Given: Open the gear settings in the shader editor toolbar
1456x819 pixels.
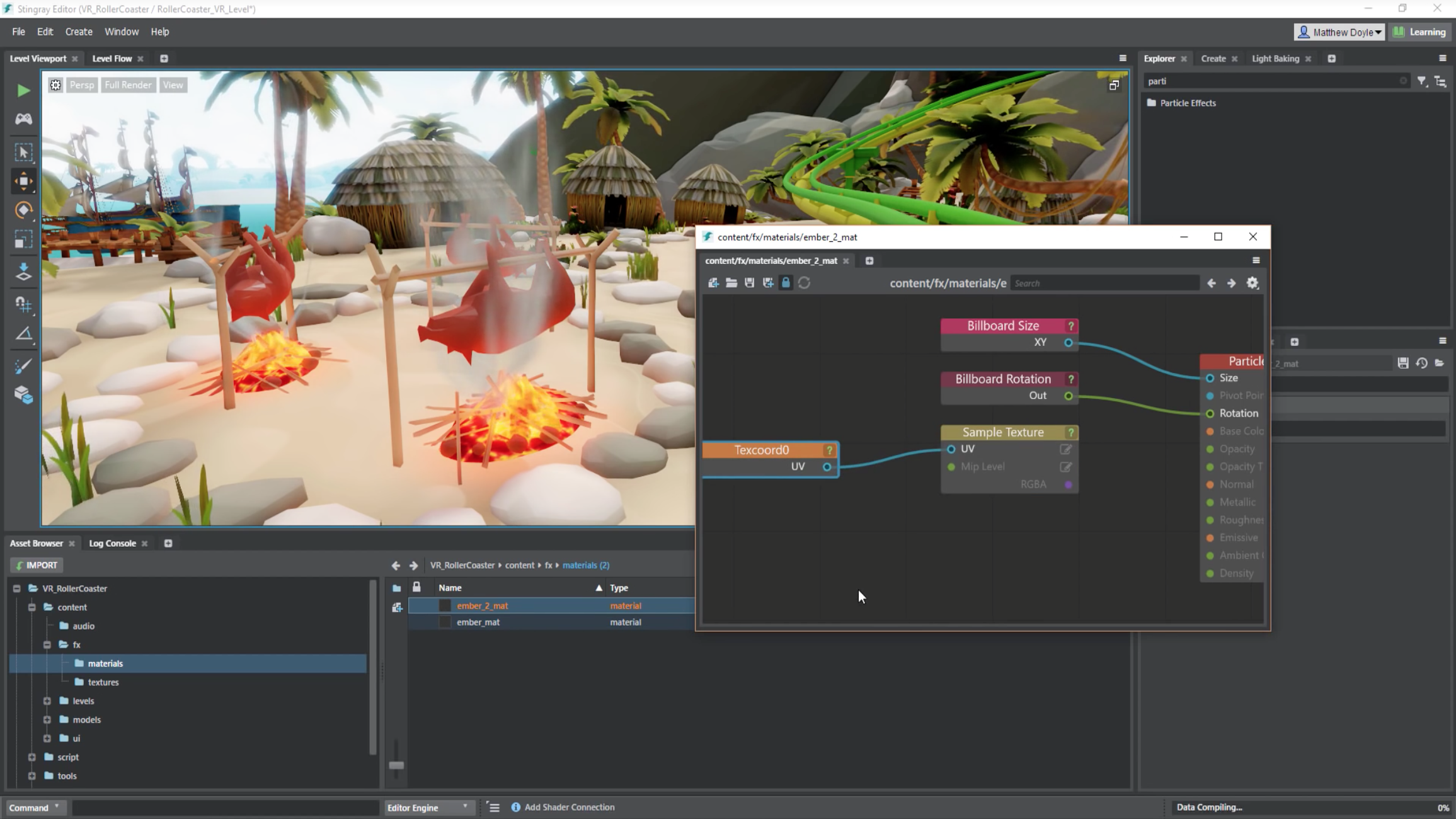Looking at the screenshot, I should click(1252, 283).
